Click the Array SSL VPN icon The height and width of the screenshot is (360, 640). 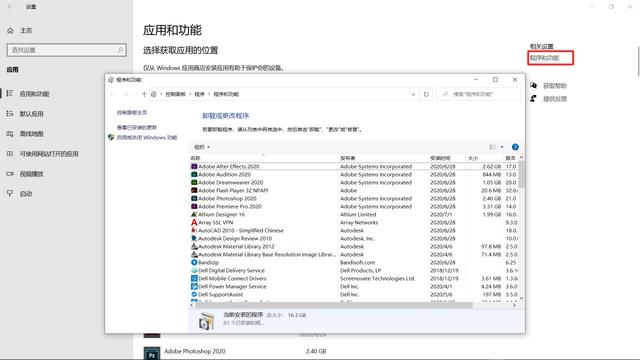[x=194, y=222]
